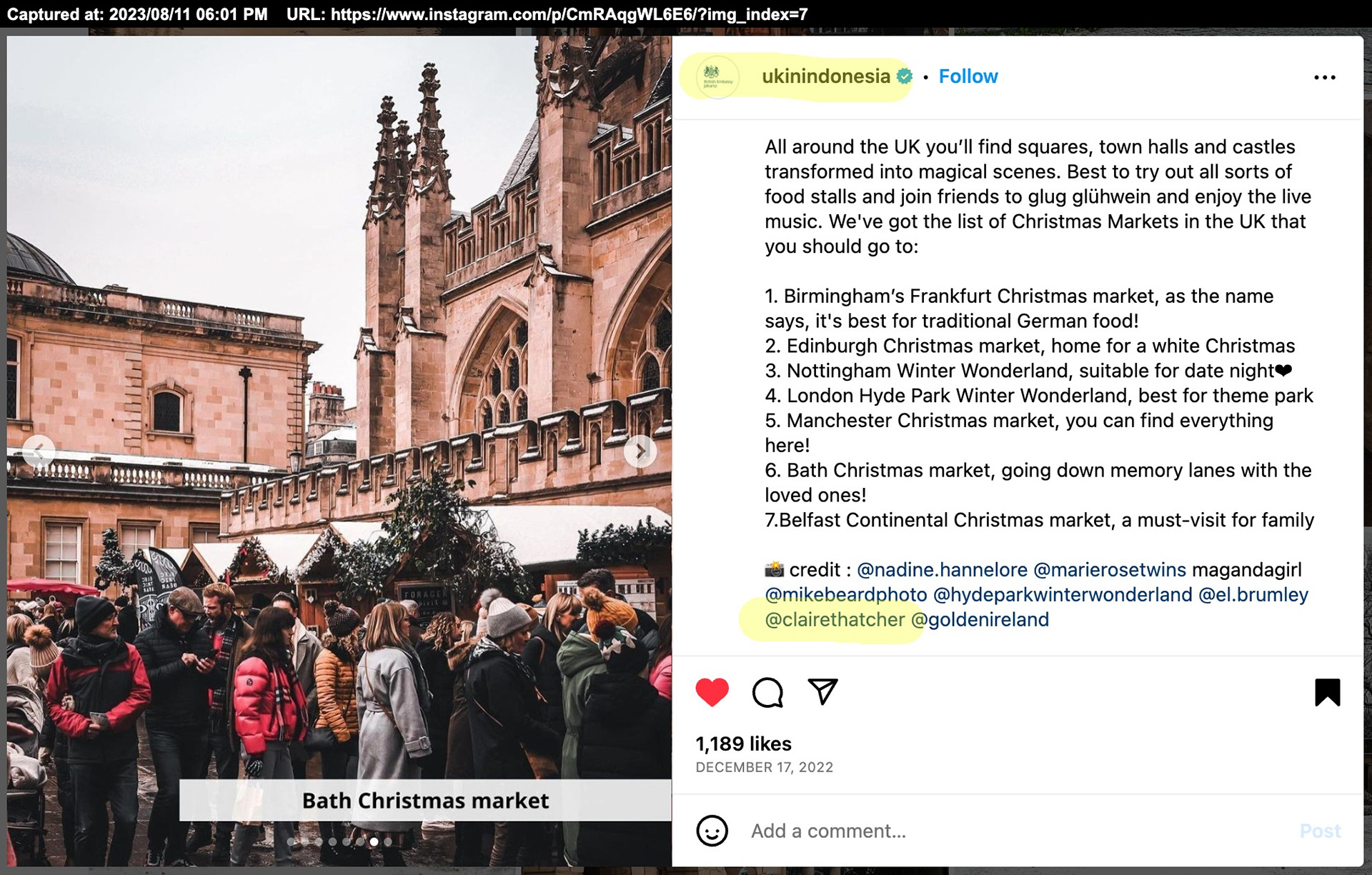1372x875 pixels.
Task: Click the highlighted seventh carousel dot
Action: point(374,841)
